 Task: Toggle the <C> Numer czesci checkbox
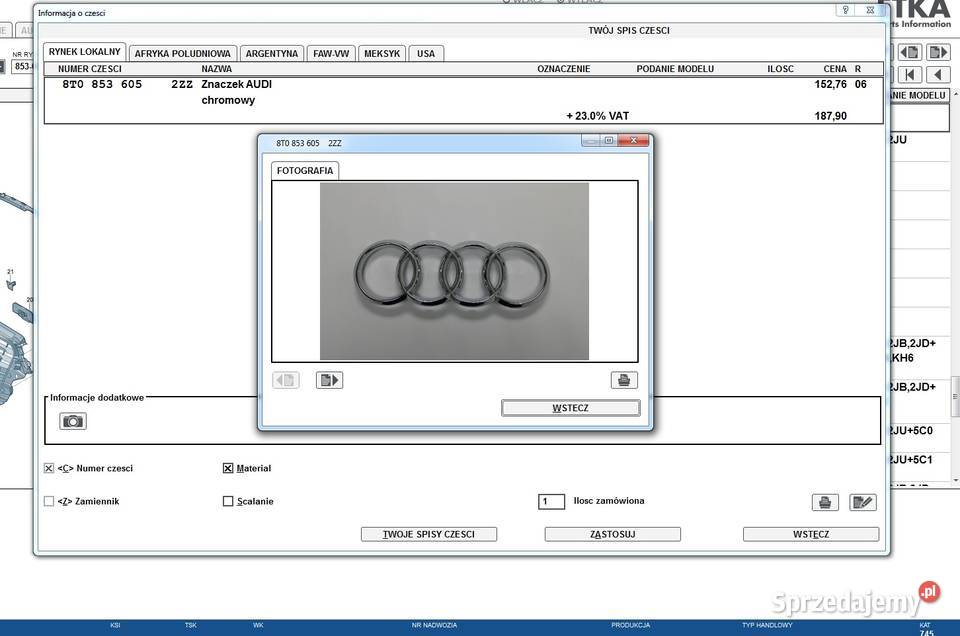(x=49, y=468)
